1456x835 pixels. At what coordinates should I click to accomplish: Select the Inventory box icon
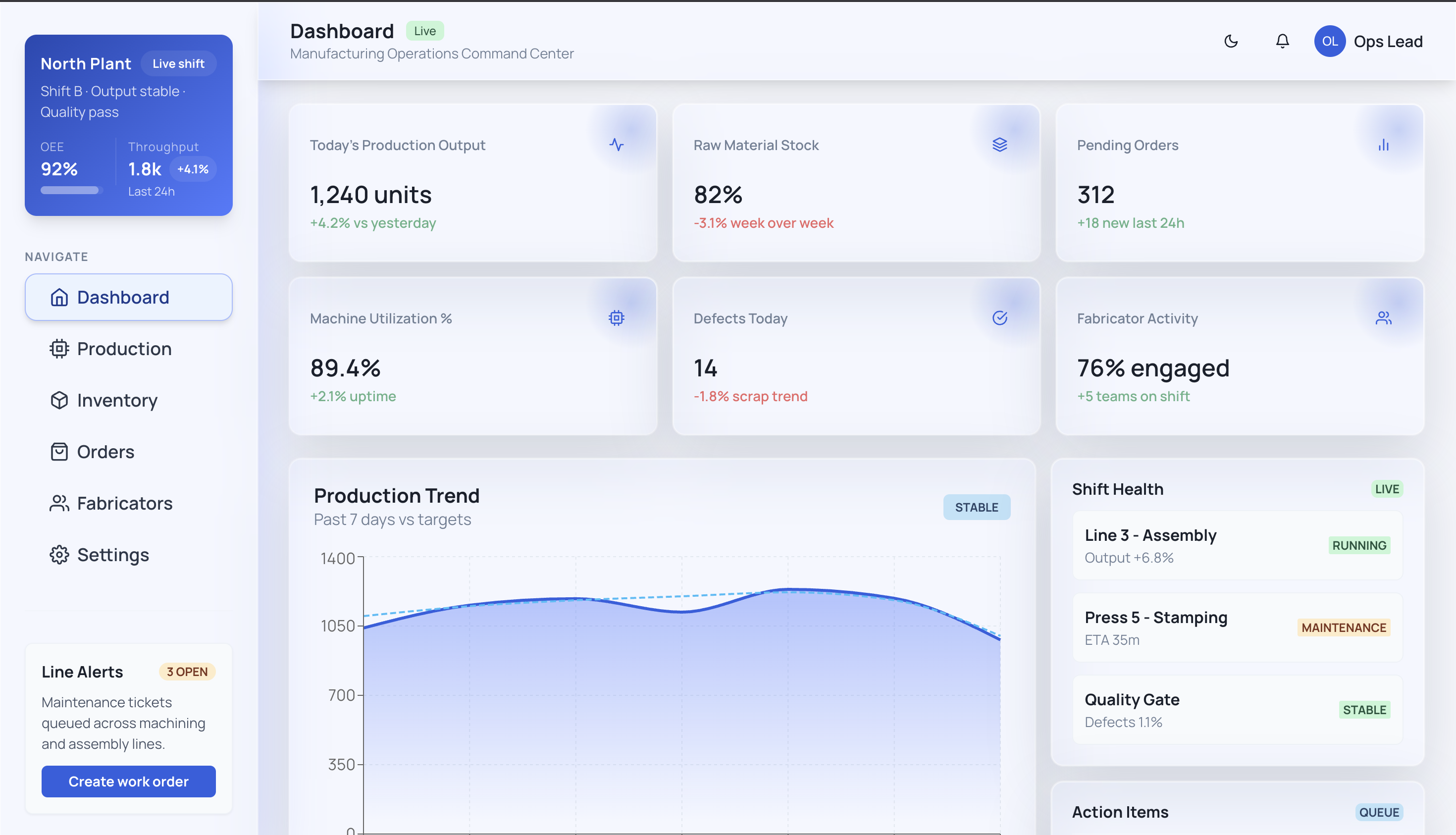coord(59,400)
